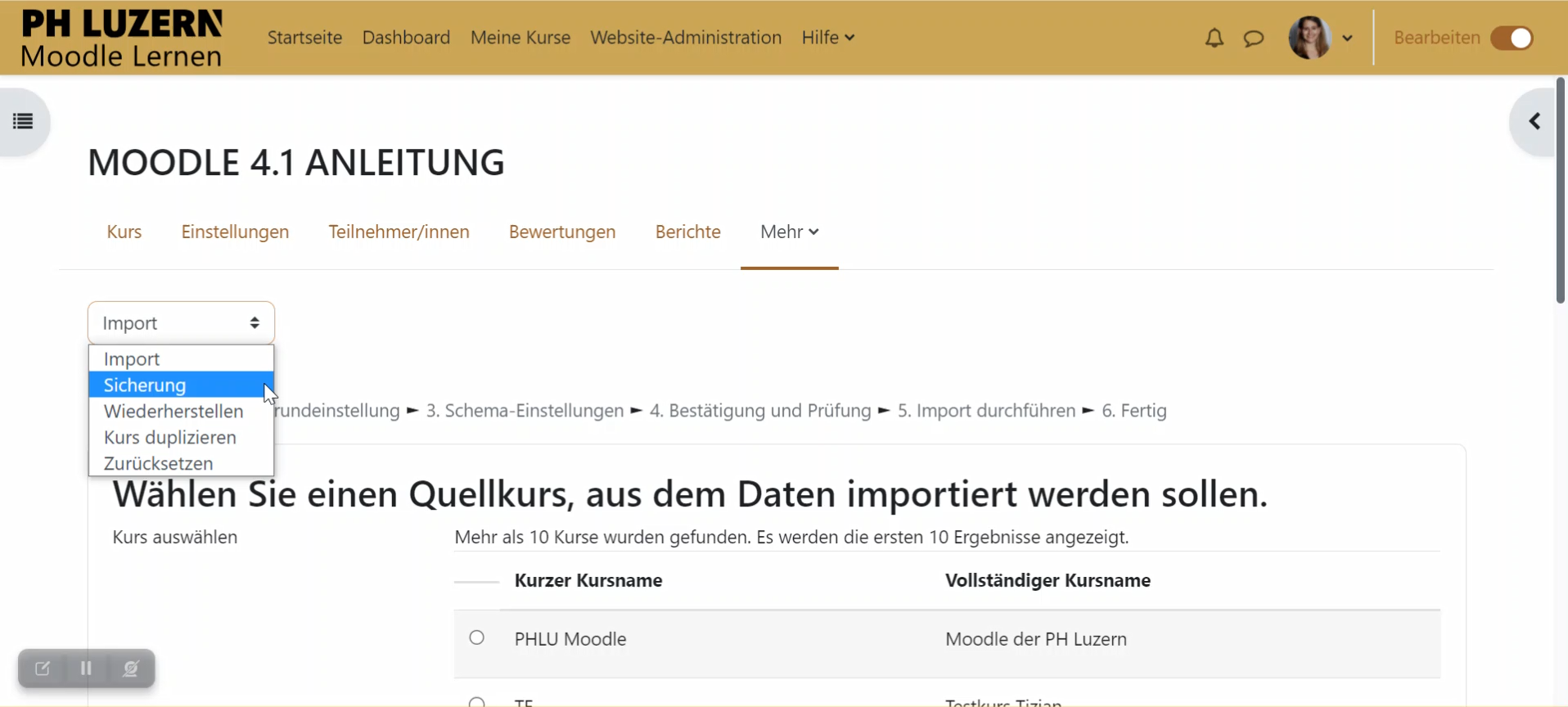1568x707 pixels.
Task: Click Moodle der PH Luzern cell
Action: pyautogui.click(x=1036, y=639)
